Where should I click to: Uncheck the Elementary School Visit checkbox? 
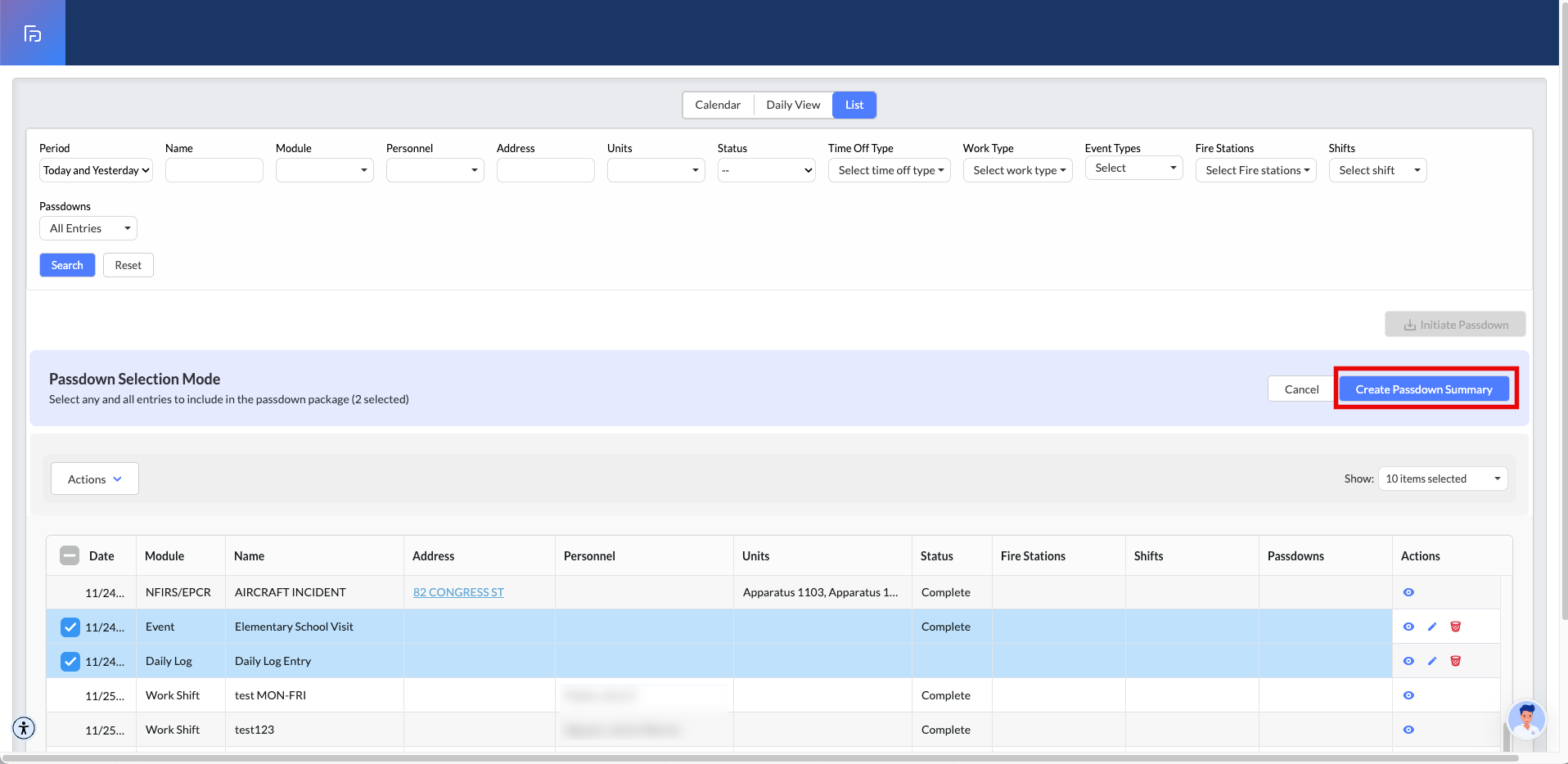(x=70, y=627)
